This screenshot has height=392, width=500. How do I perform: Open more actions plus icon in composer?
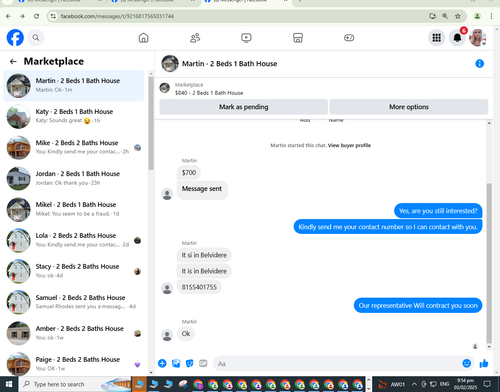click(162, 363)
